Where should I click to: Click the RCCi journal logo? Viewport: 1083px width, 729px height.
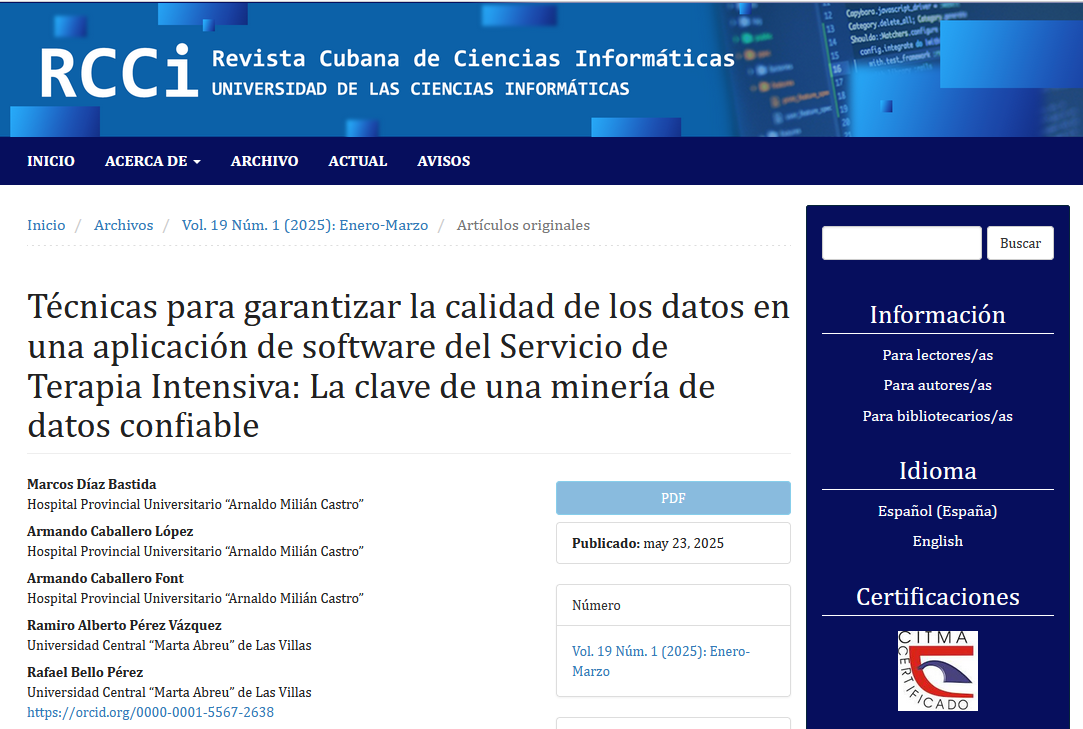click(118, 72)
